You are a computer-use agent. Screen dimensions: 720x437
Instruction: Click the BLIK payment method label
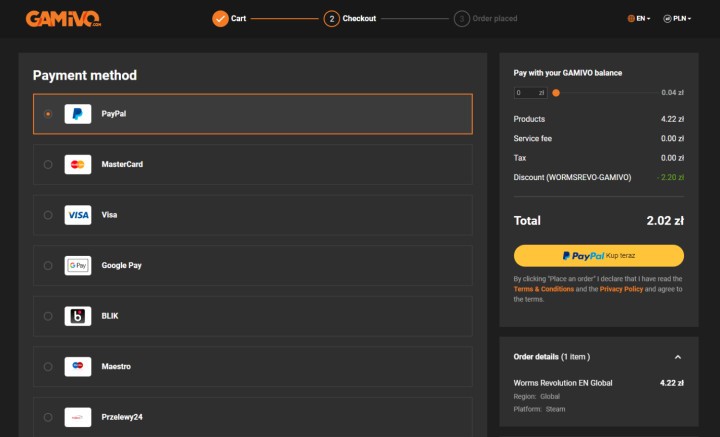[x=110, y=316]
